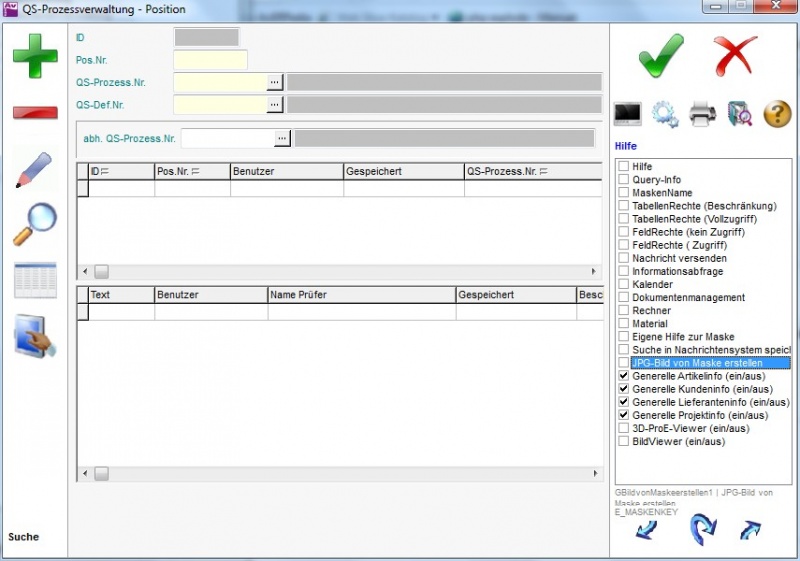Open the magnifying glass search icon

[35, 224]
